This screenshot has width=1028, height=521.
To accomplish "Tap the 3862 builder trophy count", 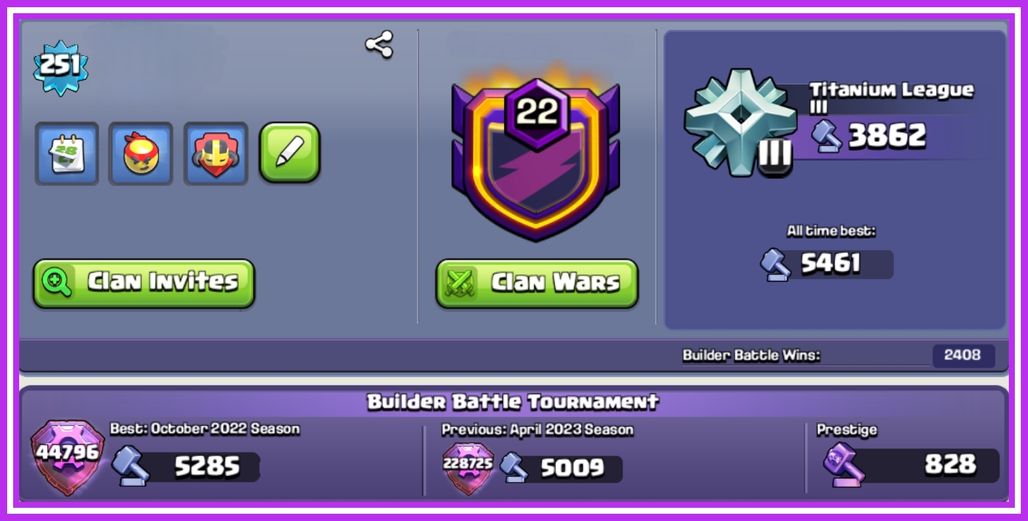I will click(887, 136).
